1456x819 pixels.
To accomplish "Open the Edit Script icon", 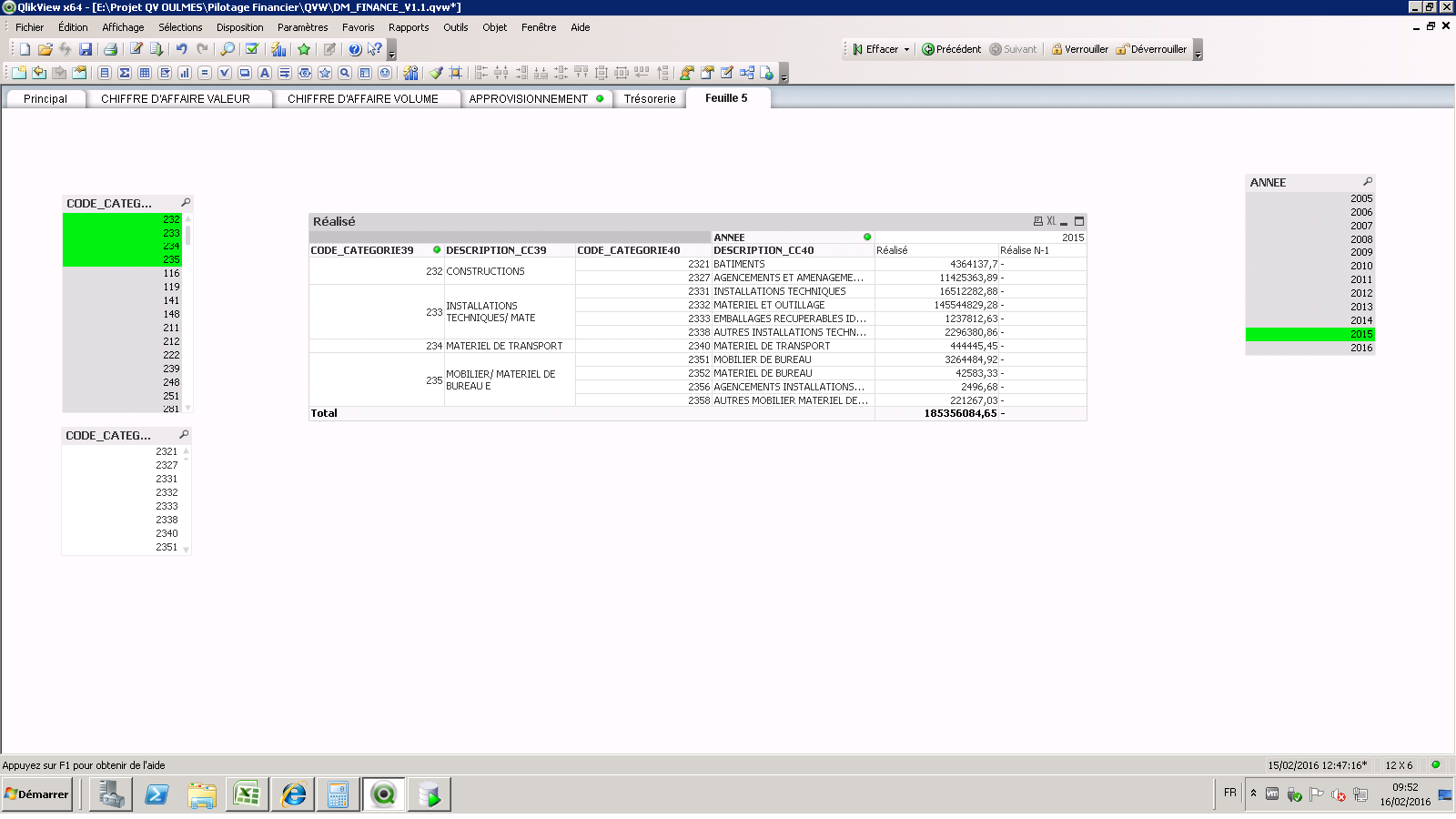I will pyautogui.click(x=136, y=49).
